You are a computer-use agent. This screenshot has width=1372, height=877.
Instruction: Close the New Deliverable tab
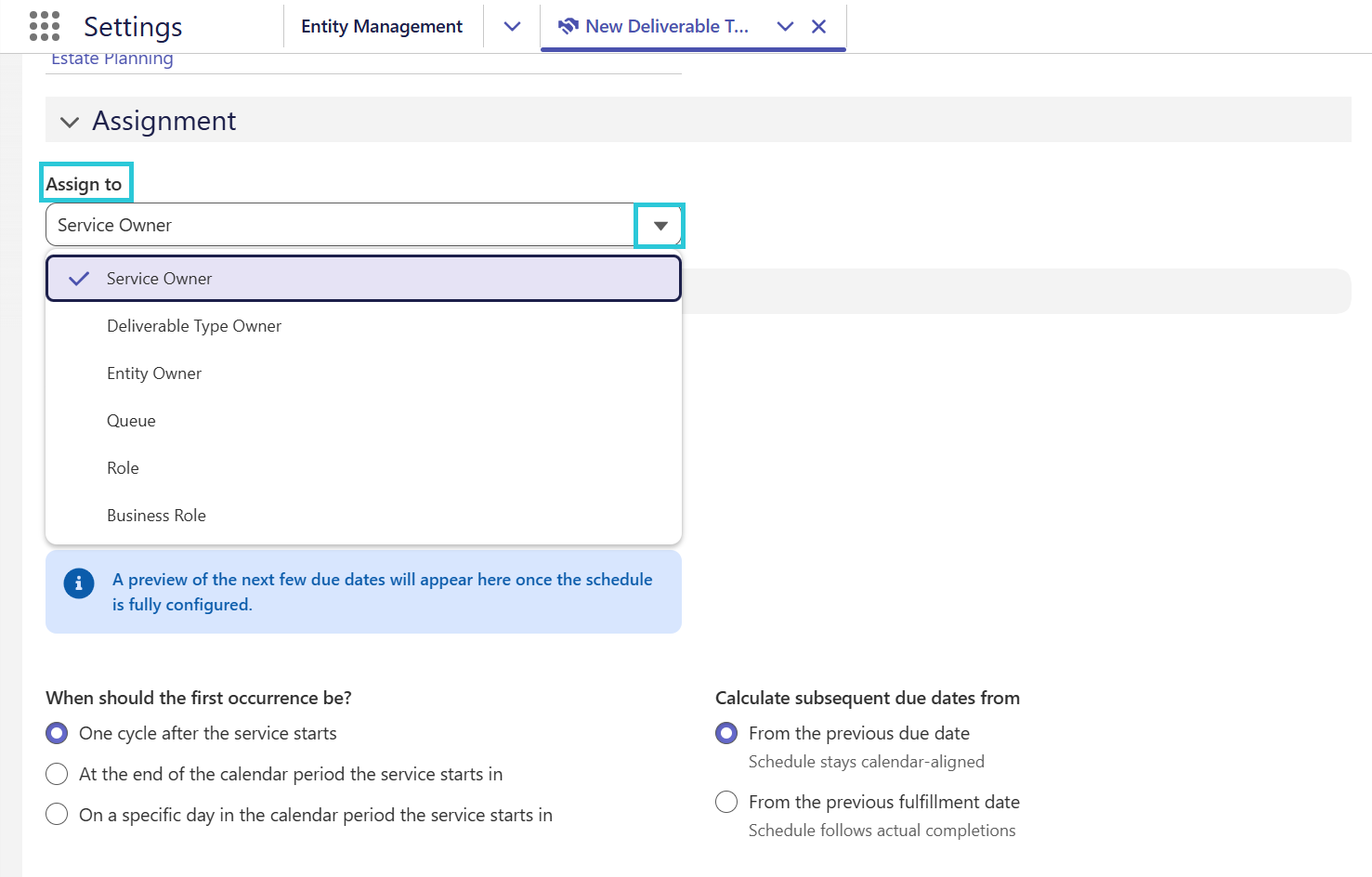click(818, 26)
